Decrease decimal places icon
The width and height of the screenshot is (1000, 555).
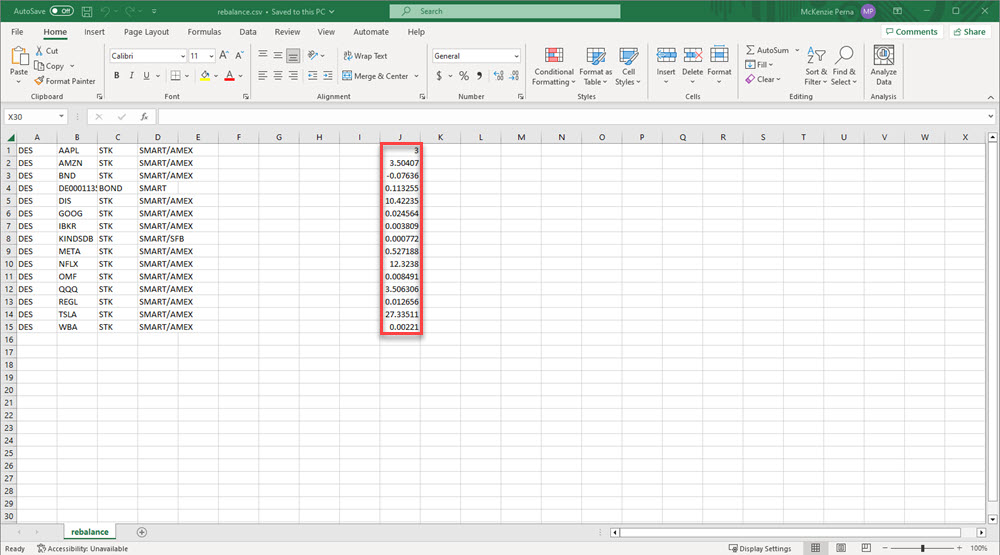click(514, 76)
